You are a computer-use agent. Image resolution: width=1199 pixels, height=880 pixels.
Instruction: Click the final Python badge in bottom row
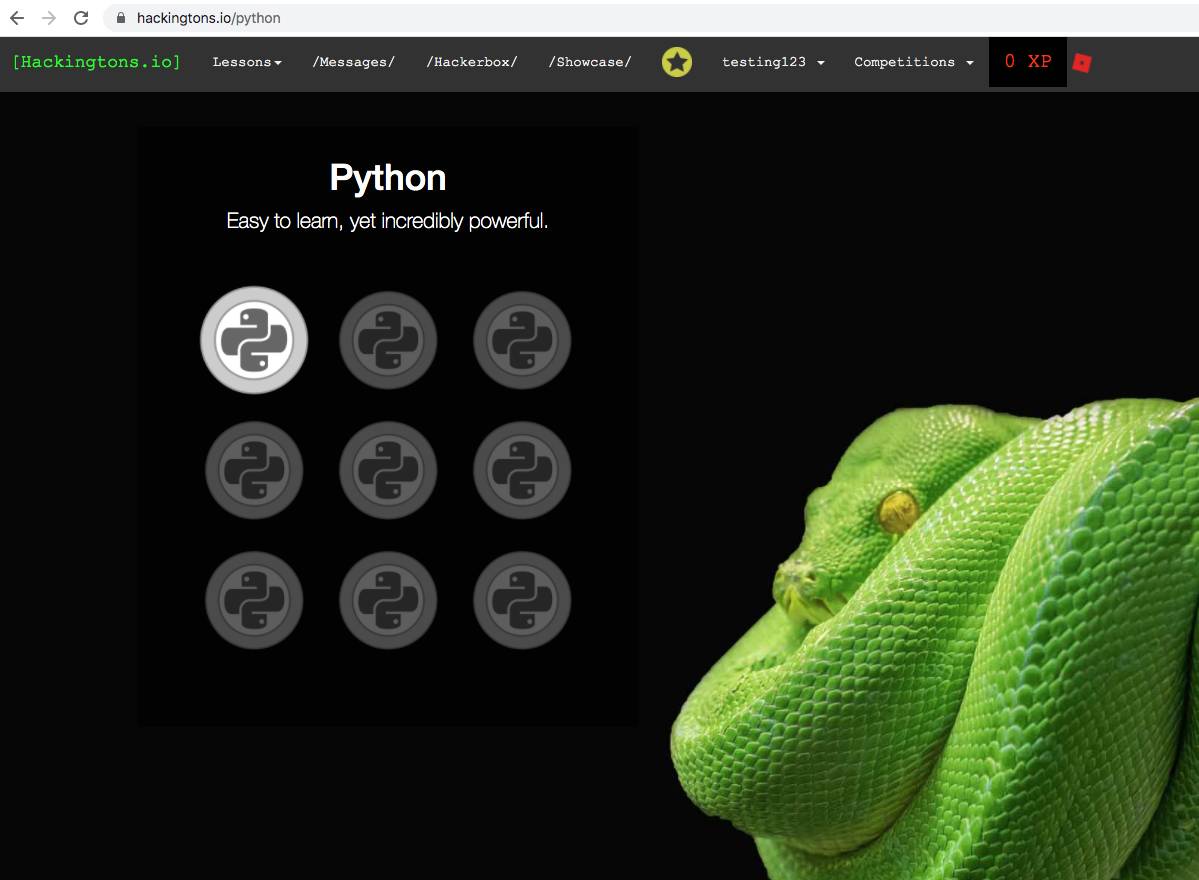pos(521,600)
